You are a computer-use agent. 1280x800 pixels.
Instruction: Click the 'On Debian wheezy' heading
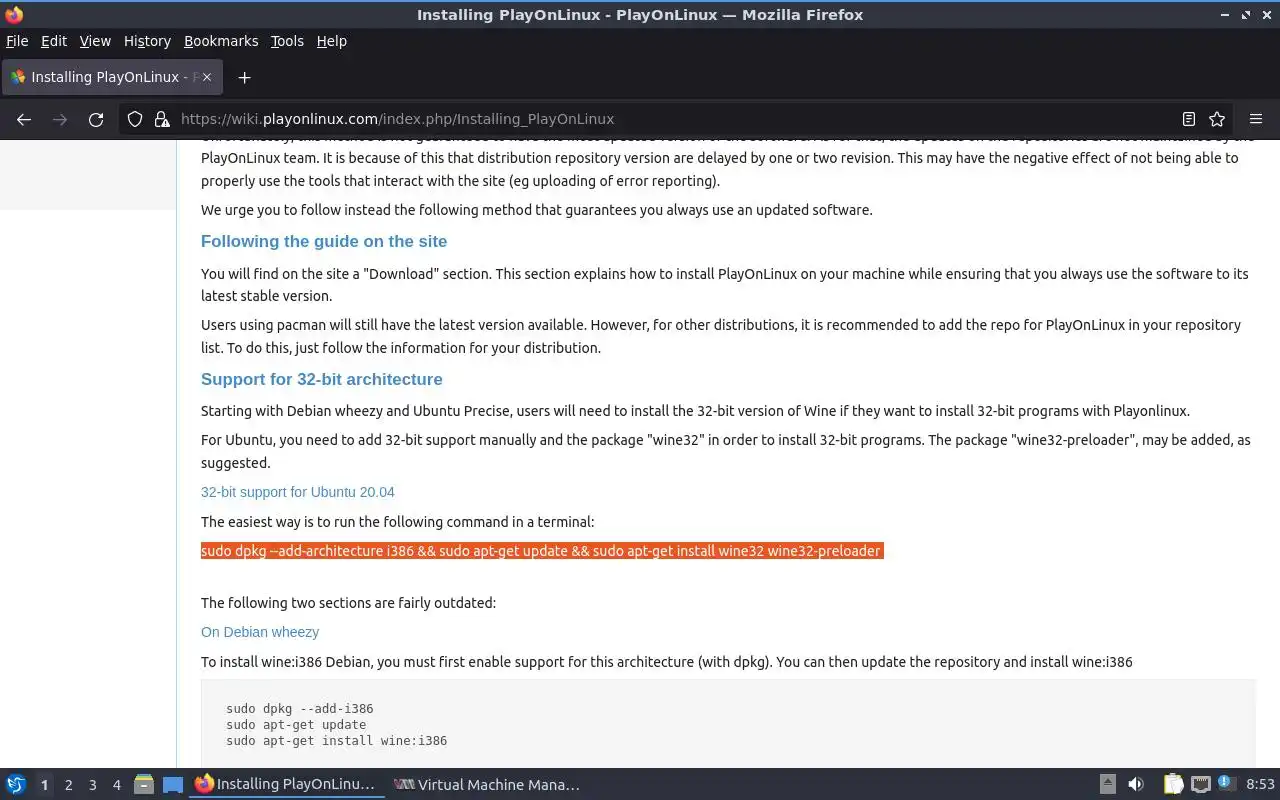pos(260,632)
